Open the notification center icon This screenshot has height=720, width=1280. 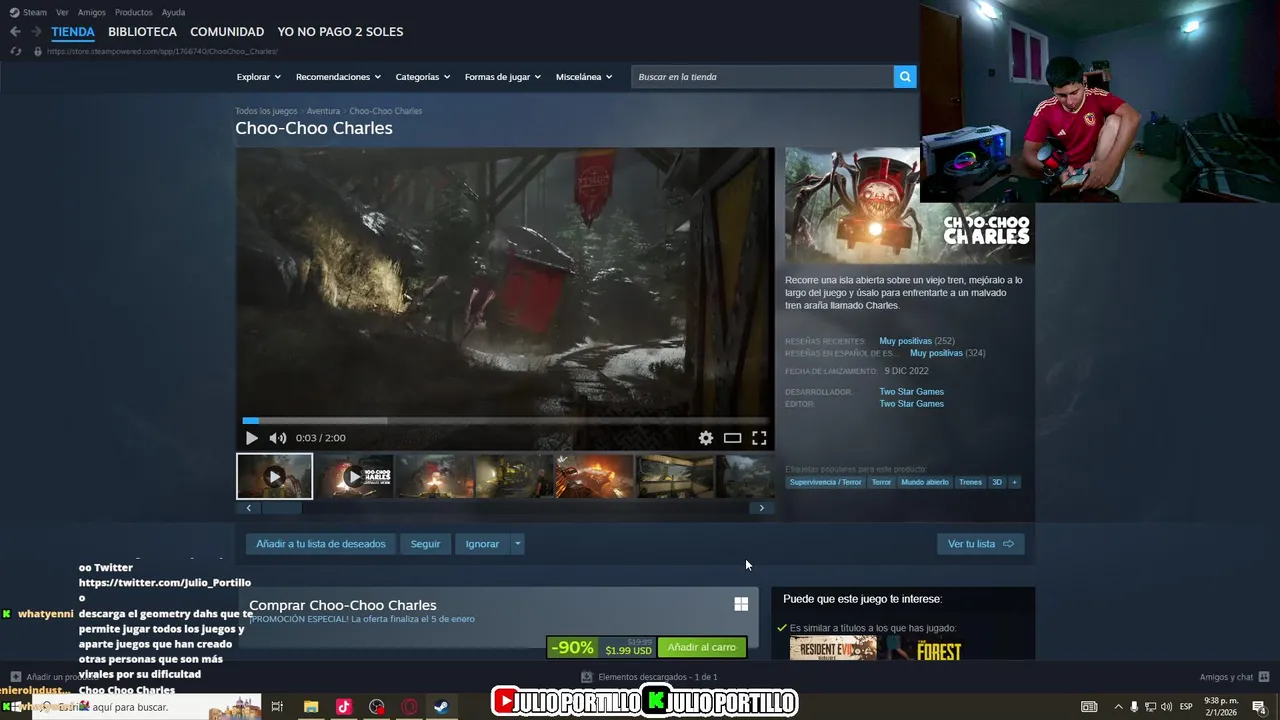pos(1259,707)
